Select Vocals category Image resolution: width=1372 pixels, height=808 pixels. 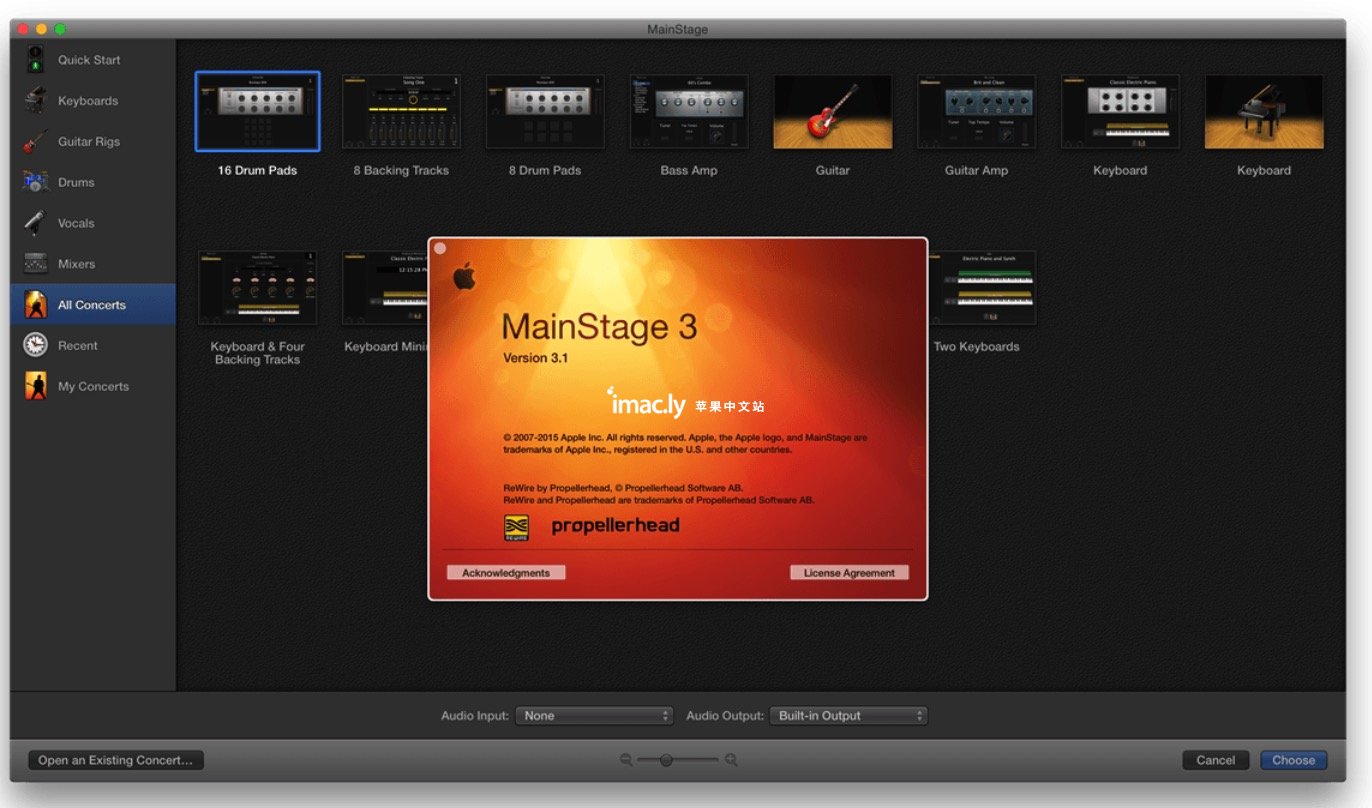(93, 223)
